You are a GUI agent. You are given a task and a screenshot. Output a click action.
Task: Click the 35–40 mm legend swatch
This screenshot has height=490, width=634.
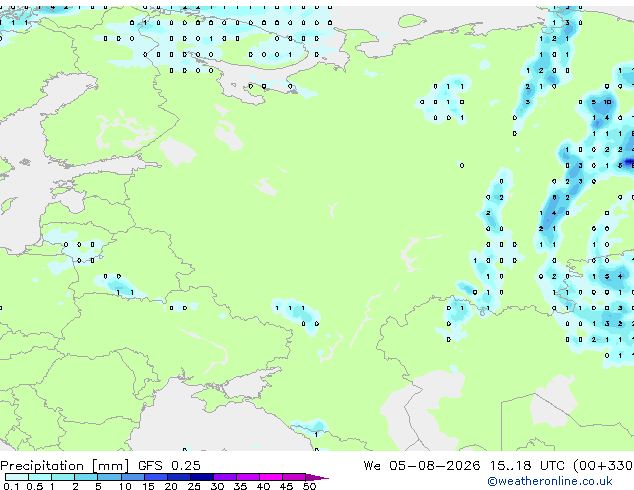(x=248, y=477)
